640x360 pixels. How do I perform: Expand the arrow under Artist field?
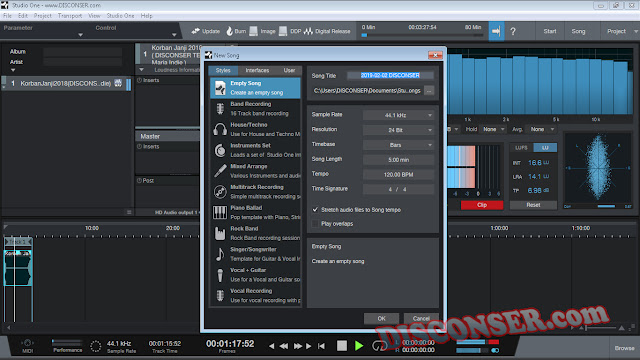(x=13, y=70)
